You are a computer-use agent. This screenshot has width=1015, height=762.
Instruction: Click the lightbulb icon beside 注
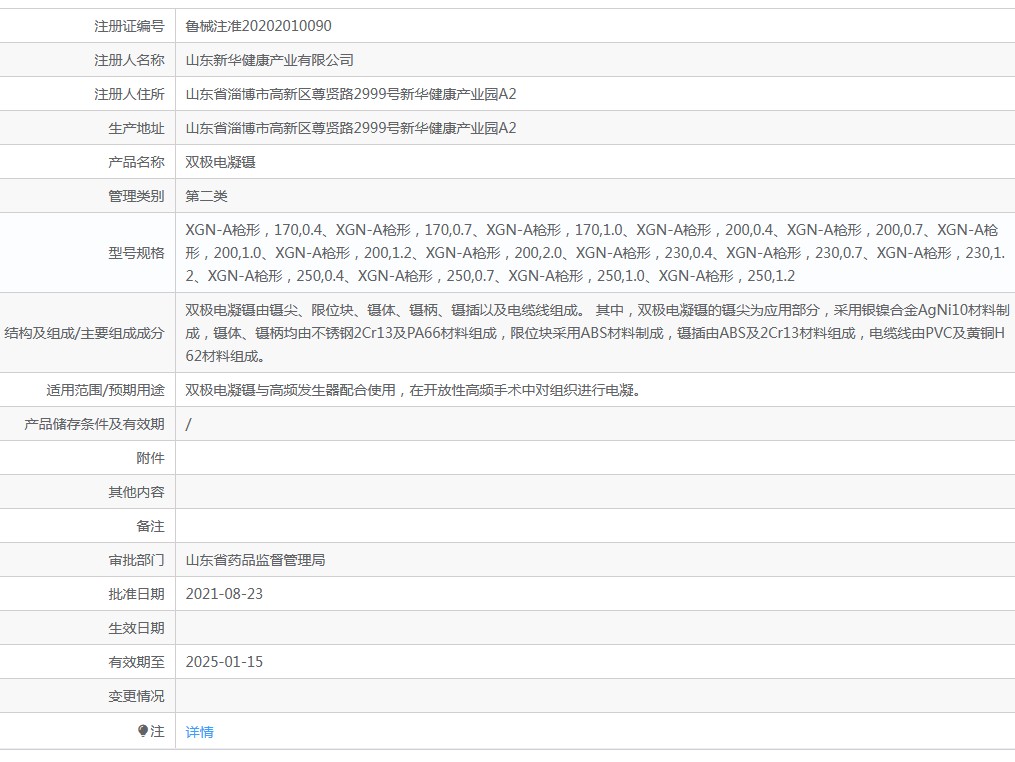coord(143,731)
